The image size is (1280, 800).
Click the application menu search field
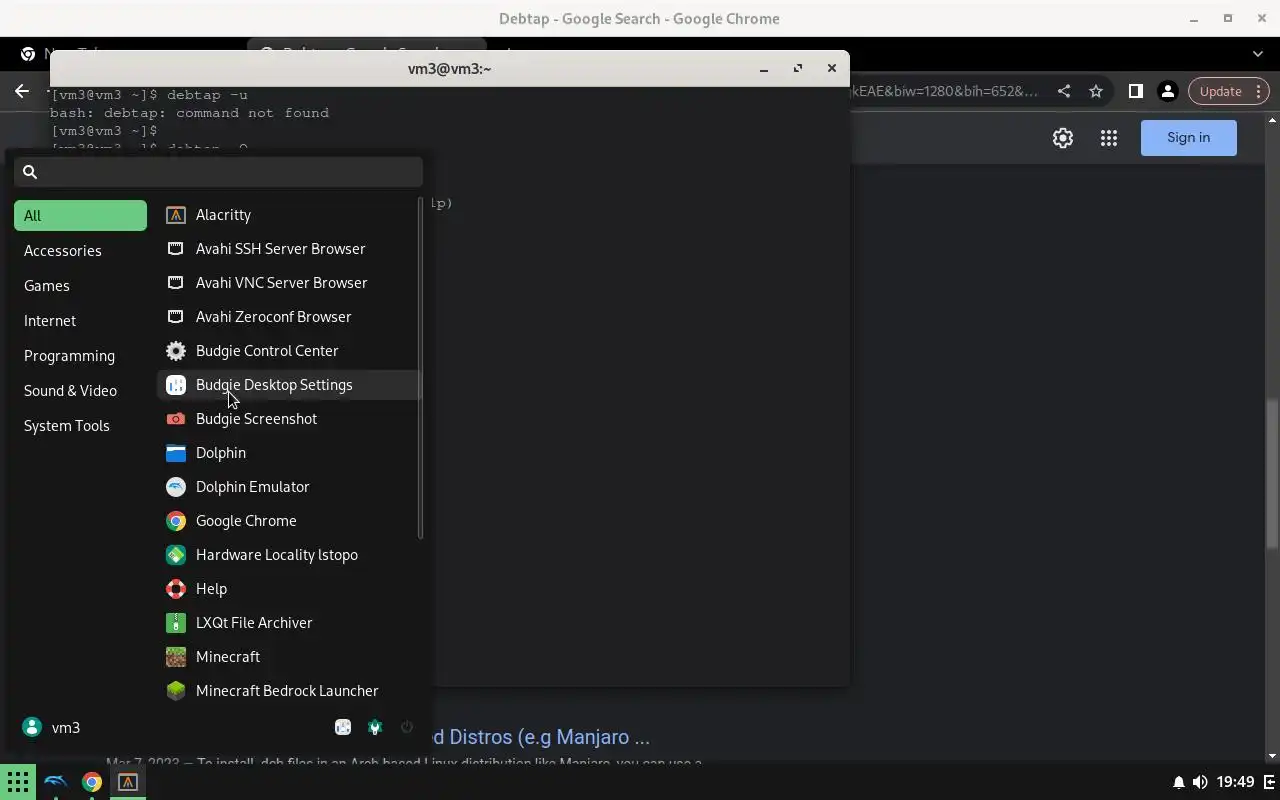coord(218,172)
